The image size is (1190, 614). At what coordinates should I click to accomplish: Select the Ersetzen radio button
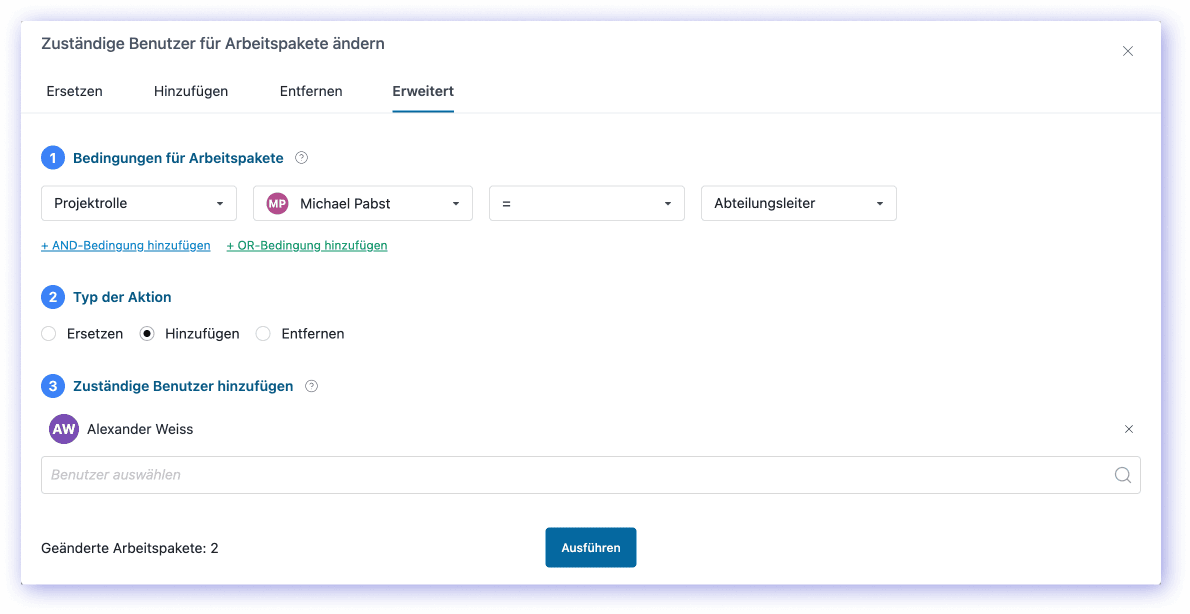coord(49,334)
